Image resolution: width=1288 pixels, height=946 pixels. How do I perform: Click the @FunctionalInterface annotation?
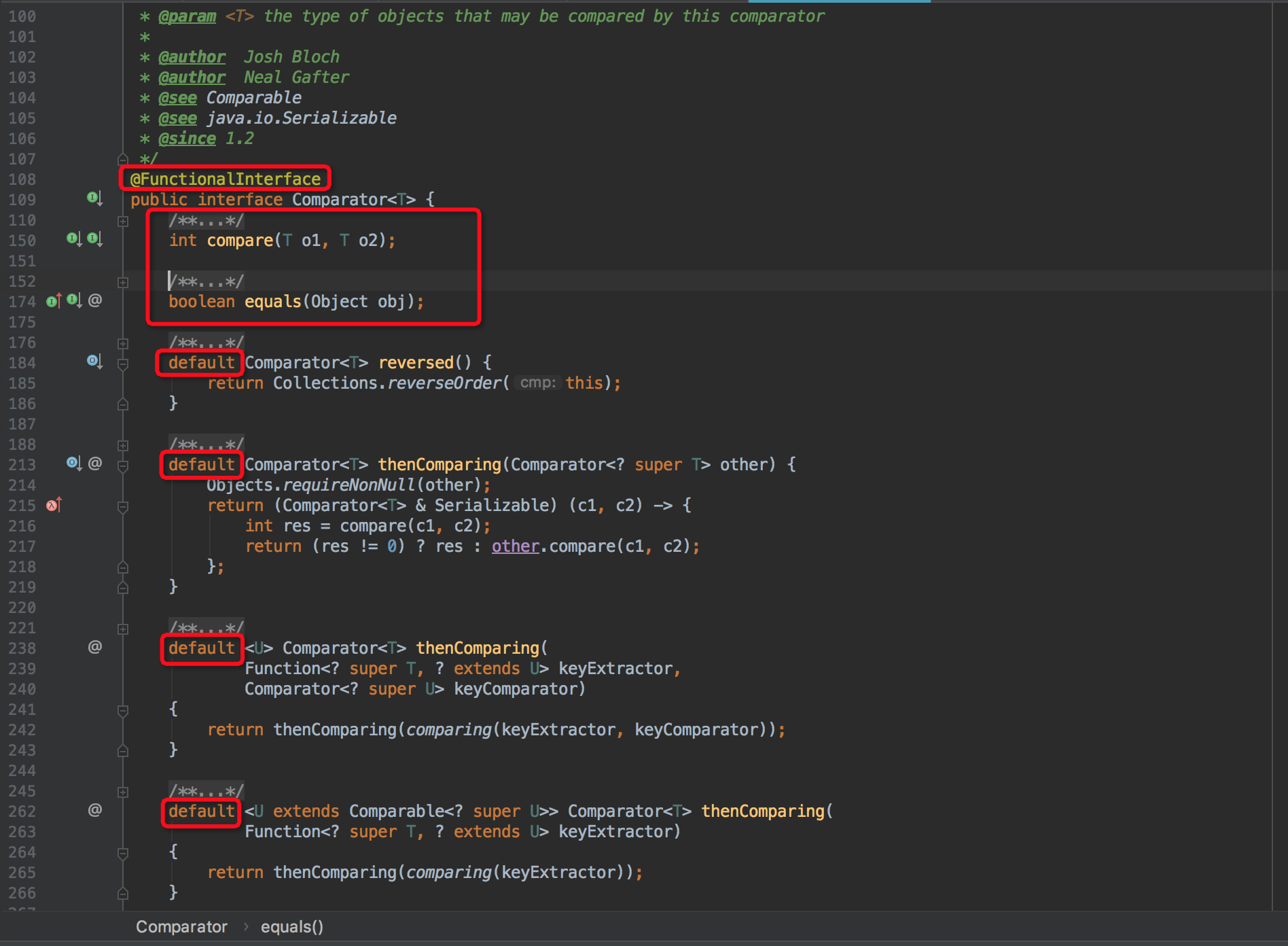pyautogui.click(x=226, y=179)
